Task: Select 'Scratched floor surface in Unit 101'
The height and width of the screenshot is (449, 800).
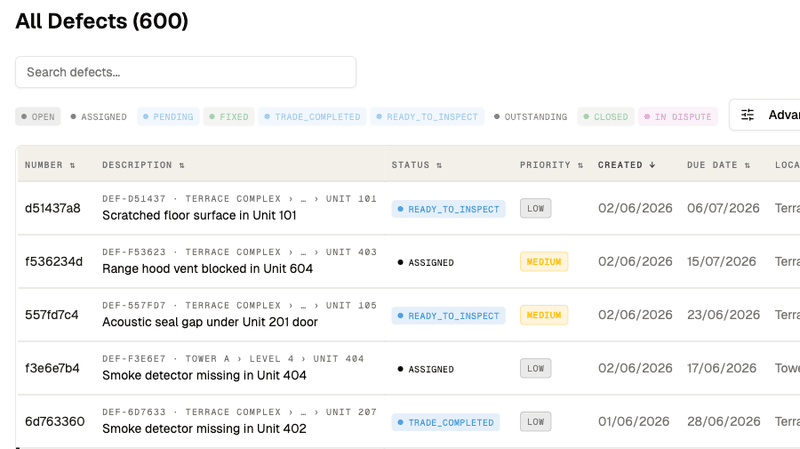Action: 199,215
